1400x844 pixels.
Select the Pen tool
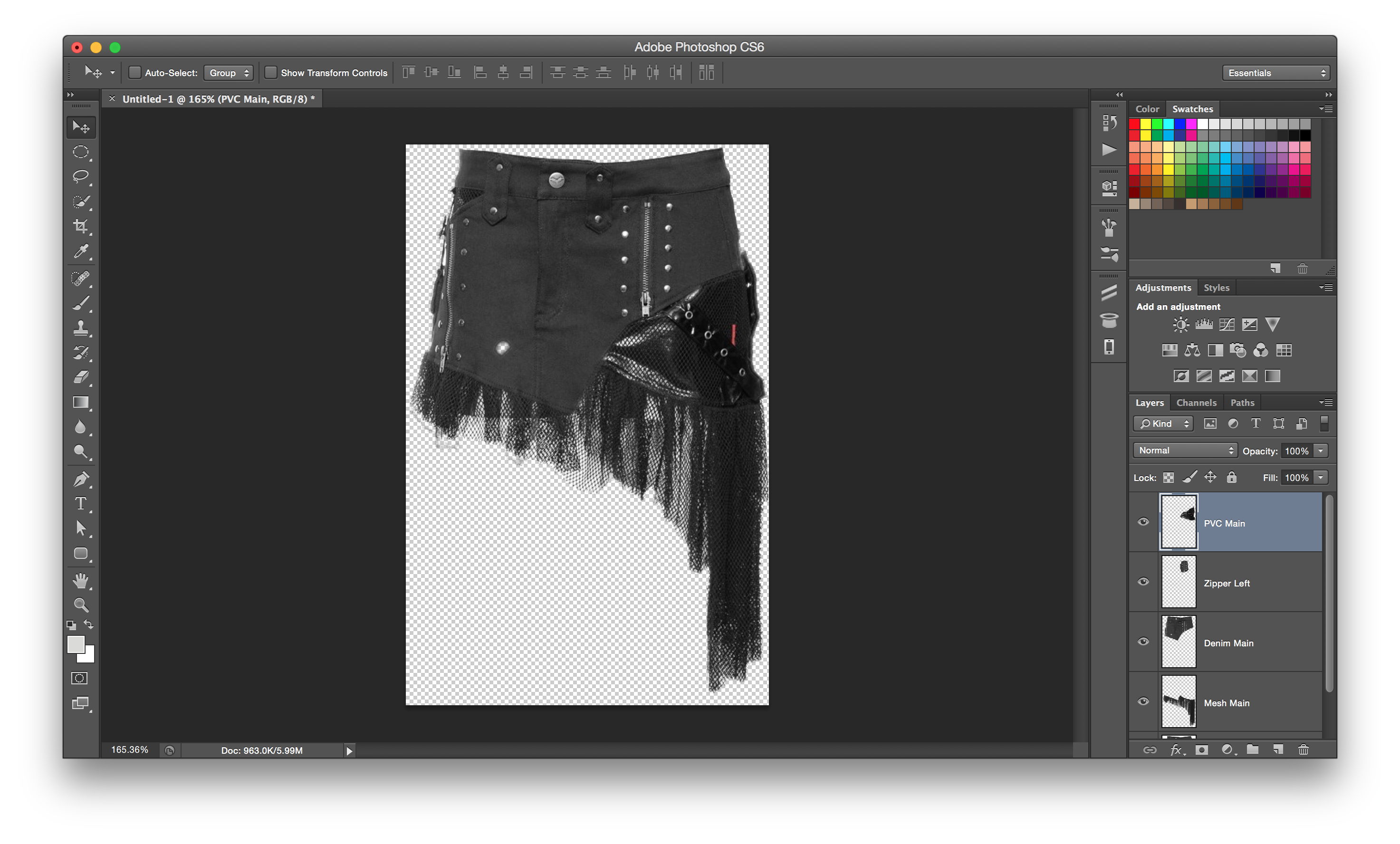[81, 479]
